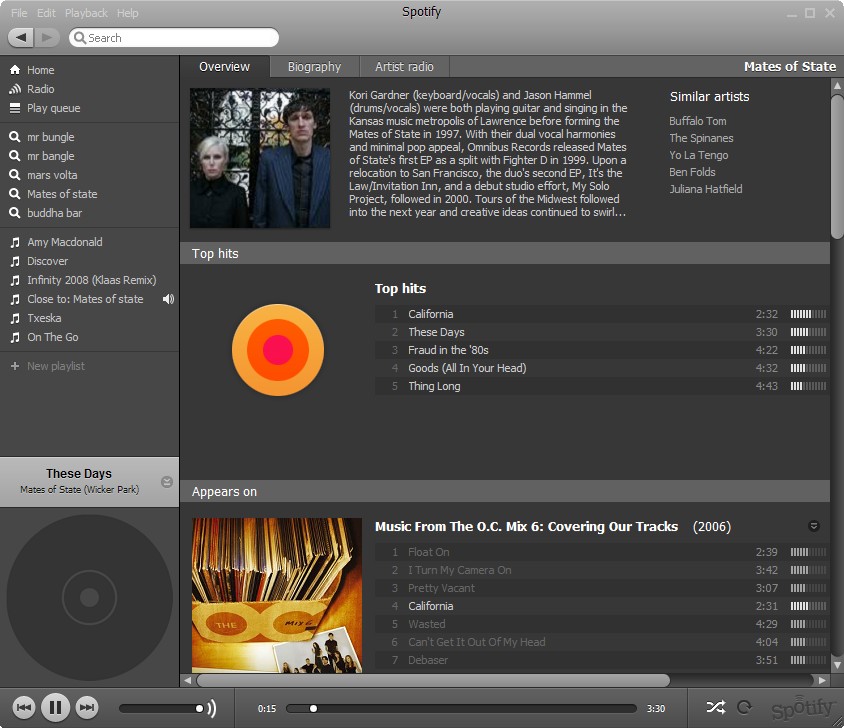
Task: Click the search icon beside mars volta
Action: (x=15, y=175)
